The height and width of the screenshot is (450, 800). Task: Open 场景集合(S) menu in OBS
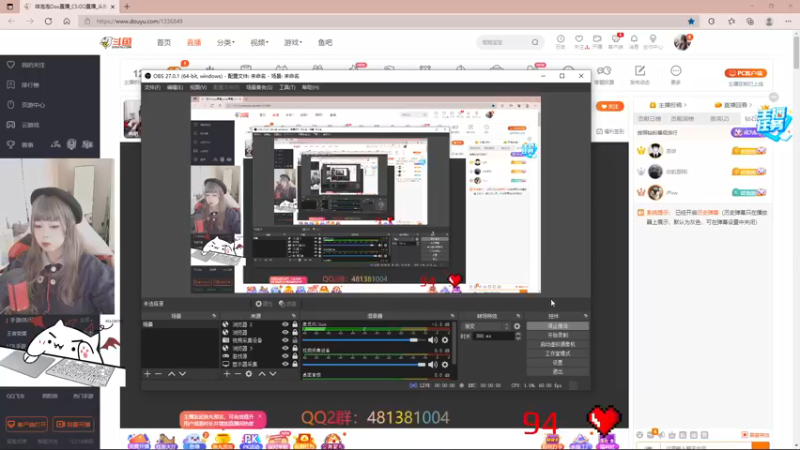point(259,87)
